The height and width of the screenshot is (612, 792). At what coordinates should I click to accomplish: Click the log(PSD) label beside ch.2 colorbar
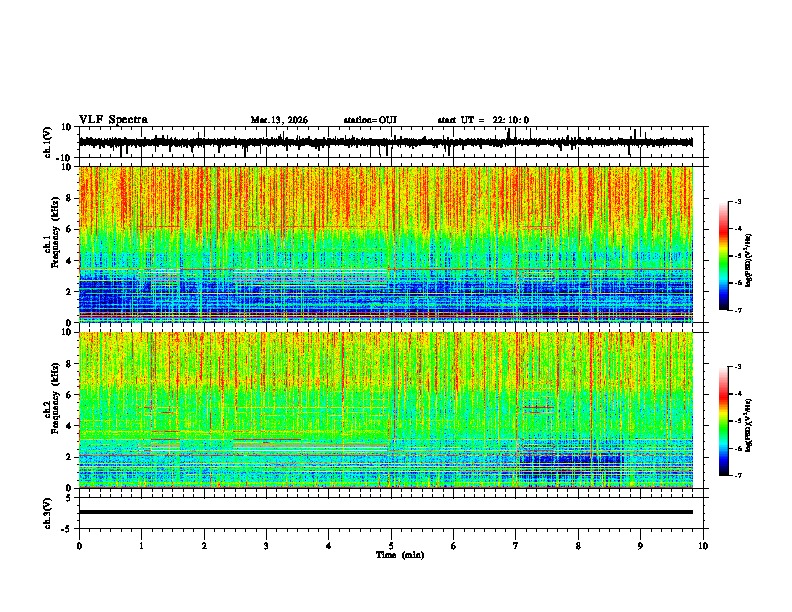[749, 425]
